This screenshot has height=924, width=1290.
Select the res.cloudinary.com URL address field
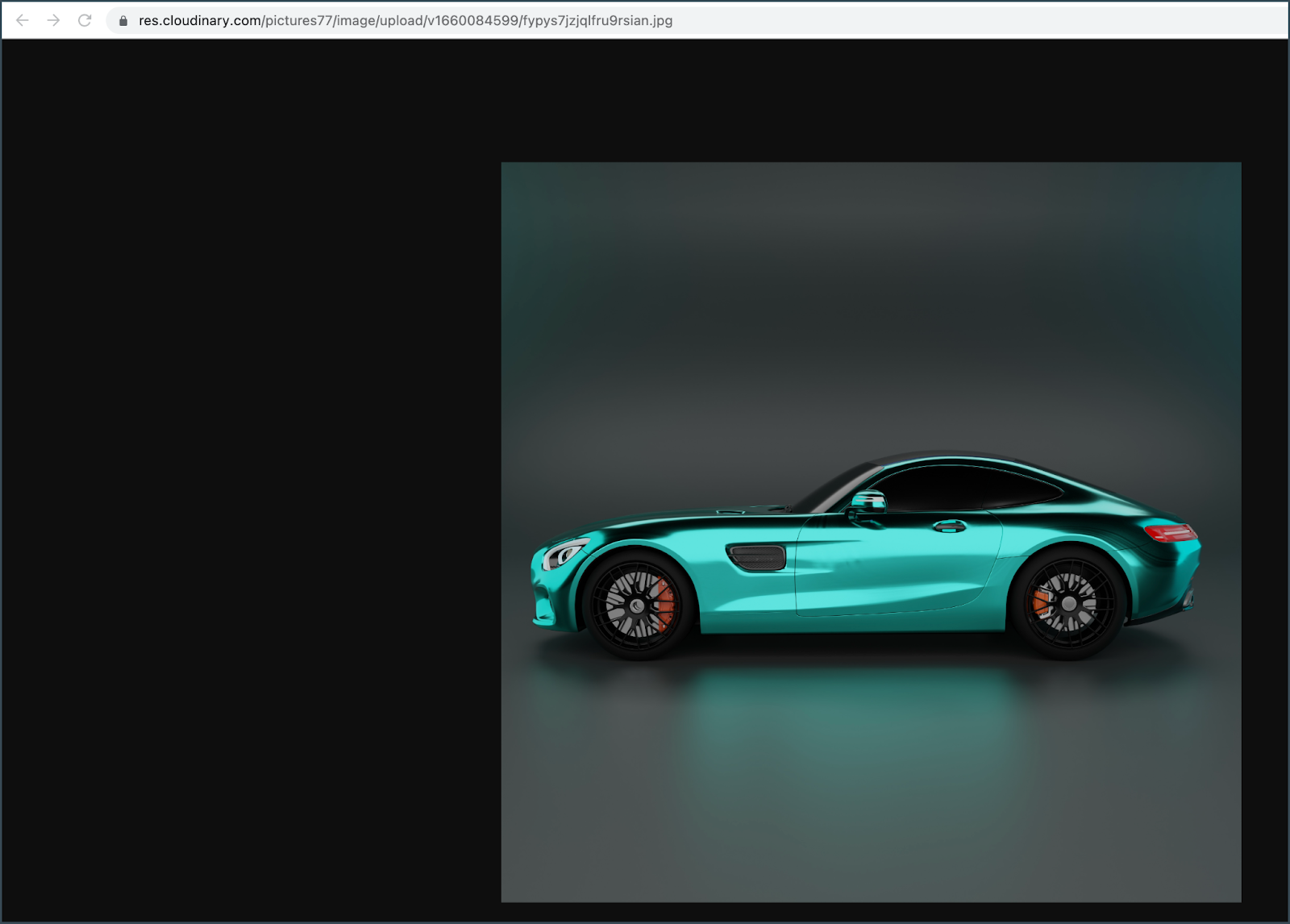(x=697, y=20)
